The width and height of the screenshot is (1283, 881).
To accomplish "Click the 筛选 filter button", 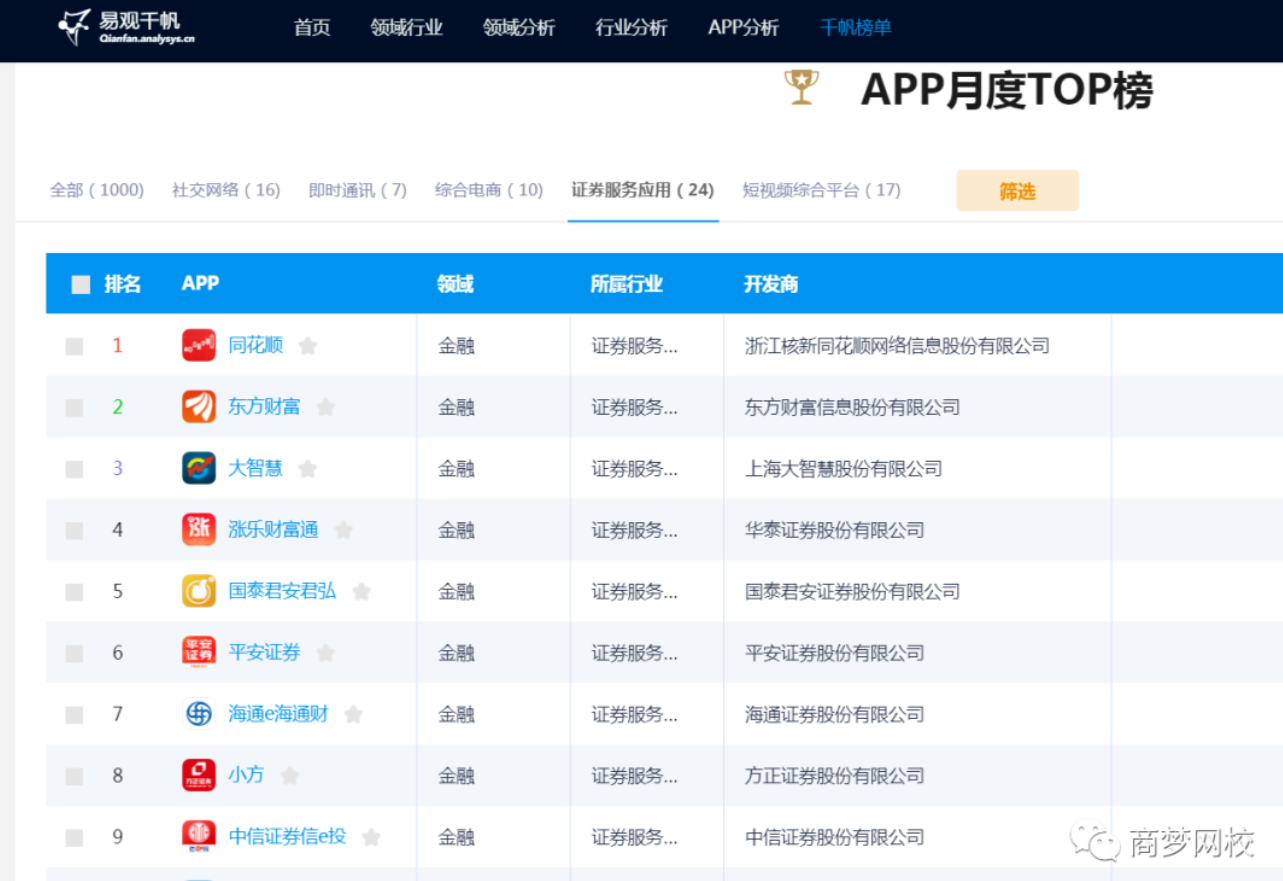I will (x=1017, y=191).
